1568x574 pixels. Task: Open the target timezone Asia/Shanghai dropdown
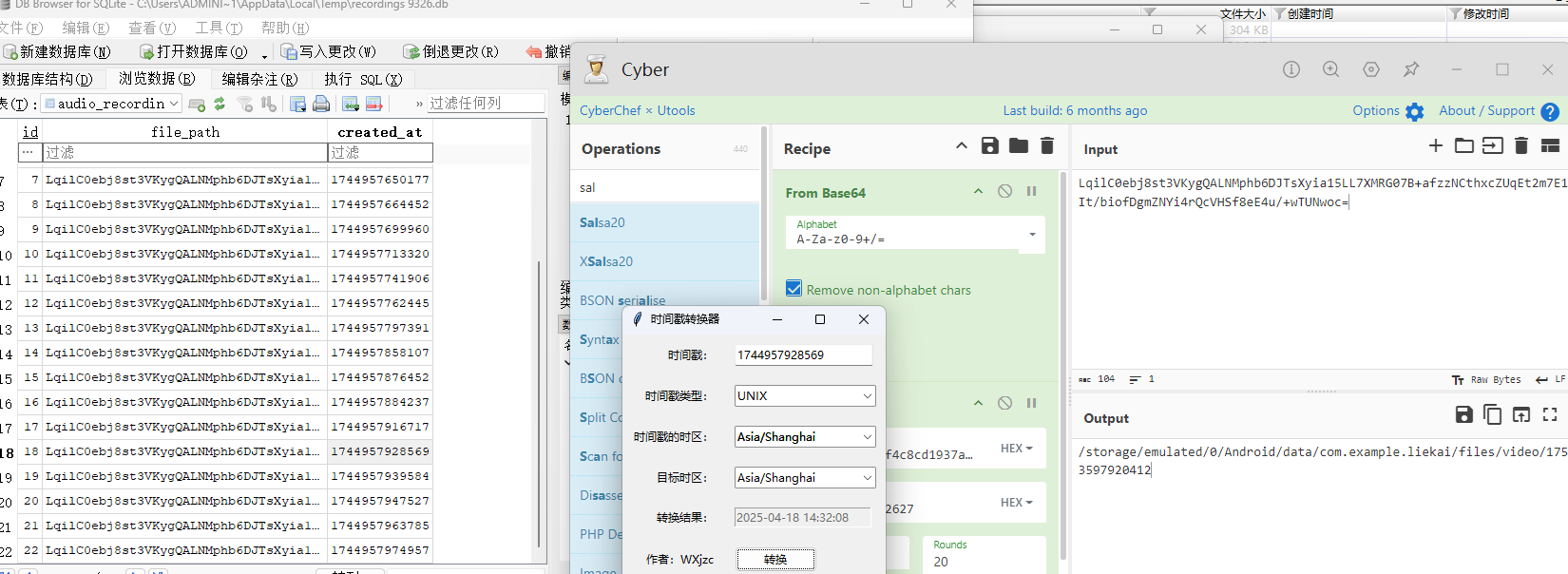[x=805, y=477]
